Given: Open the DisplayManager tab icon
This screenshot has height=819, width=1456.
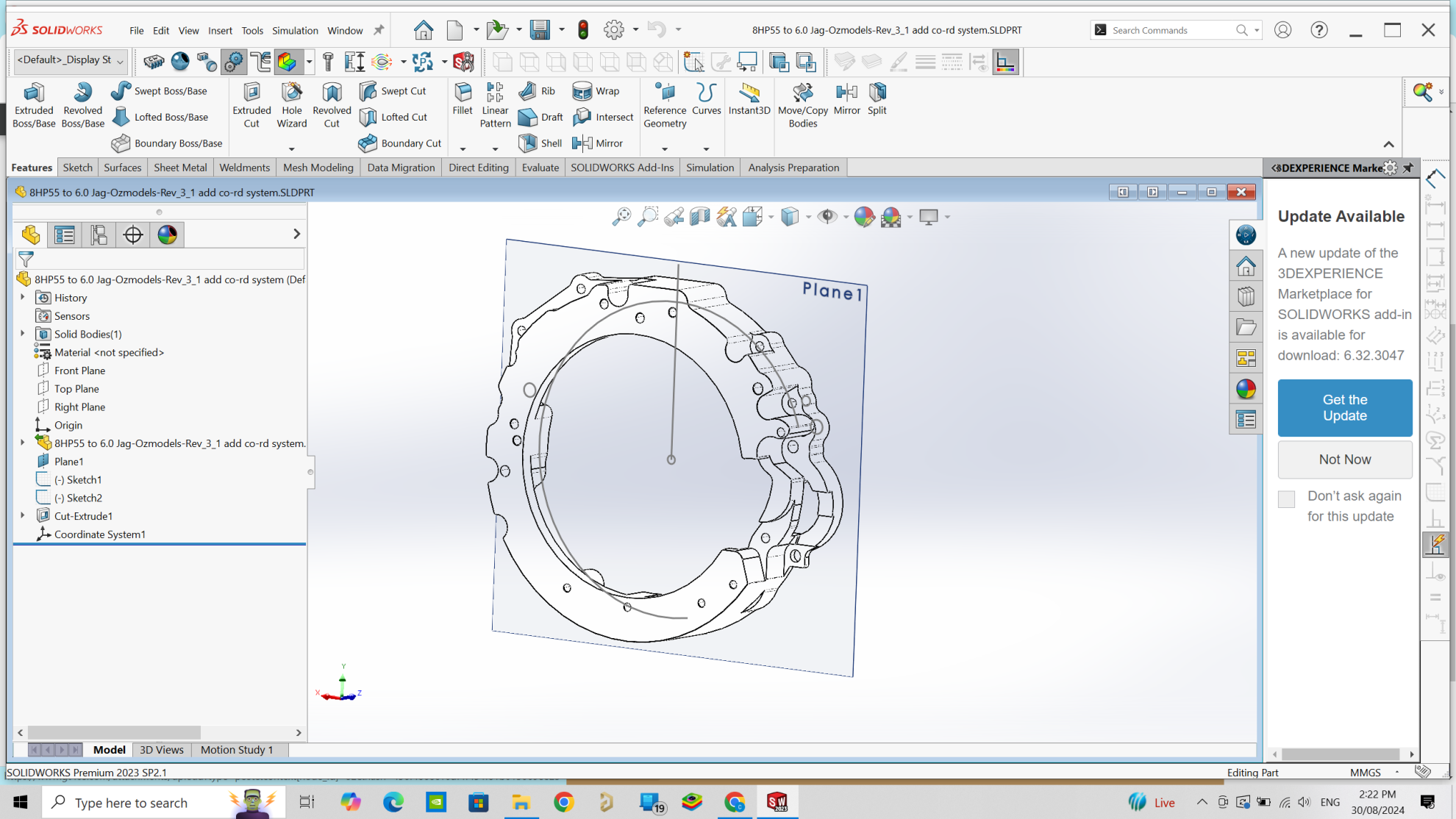Looking at the screenshot, I should coord(167,235).
